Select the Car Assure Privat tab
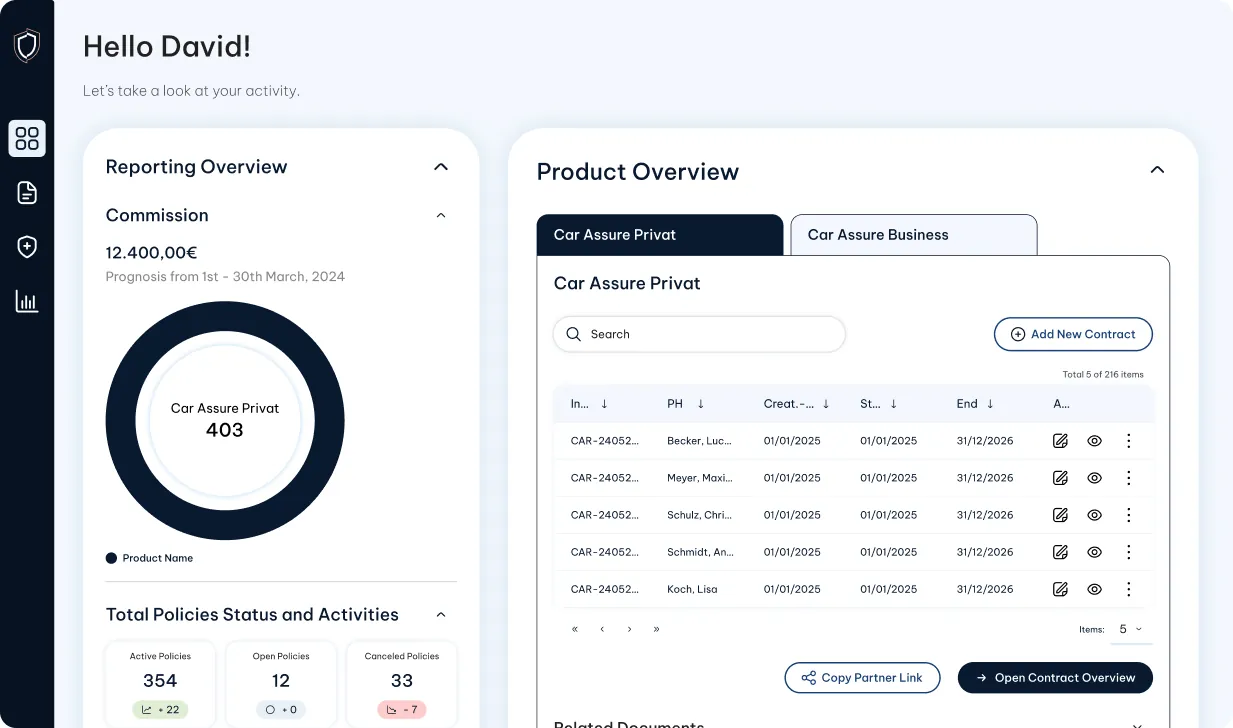This screenshot has height=728, width=1233. pyautogui.click(x=660, y=235)
